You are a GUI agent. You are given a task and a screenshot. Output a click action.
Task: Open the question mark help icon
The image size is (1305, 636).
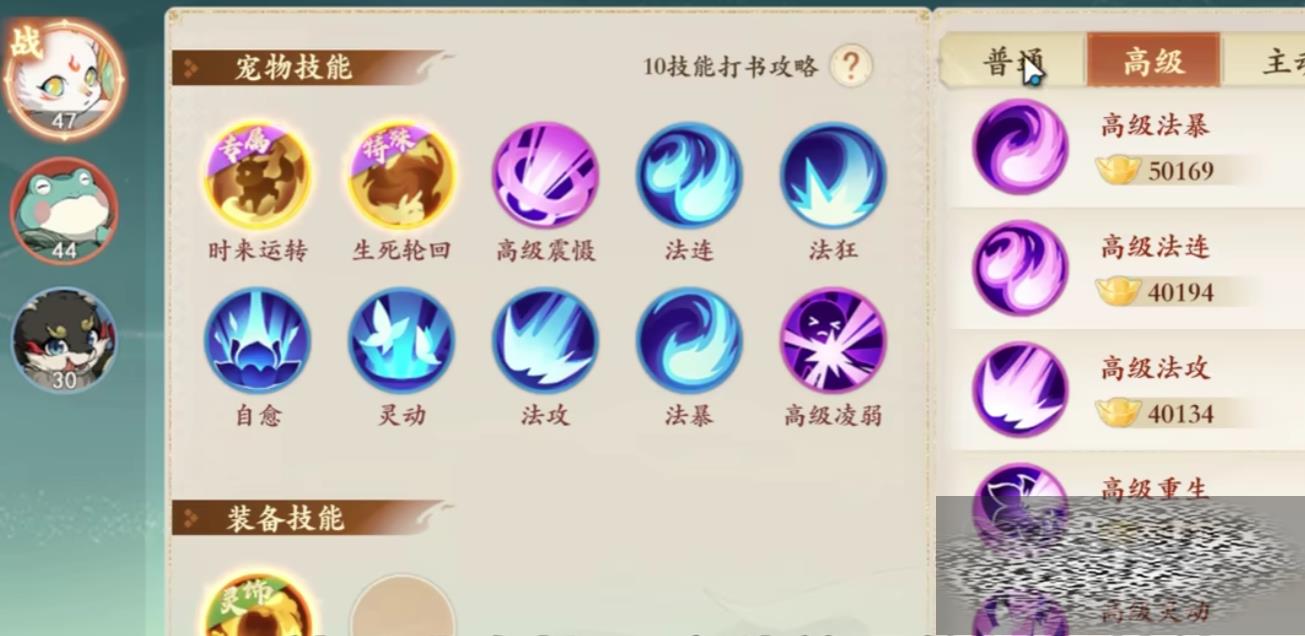coord(851,66)
